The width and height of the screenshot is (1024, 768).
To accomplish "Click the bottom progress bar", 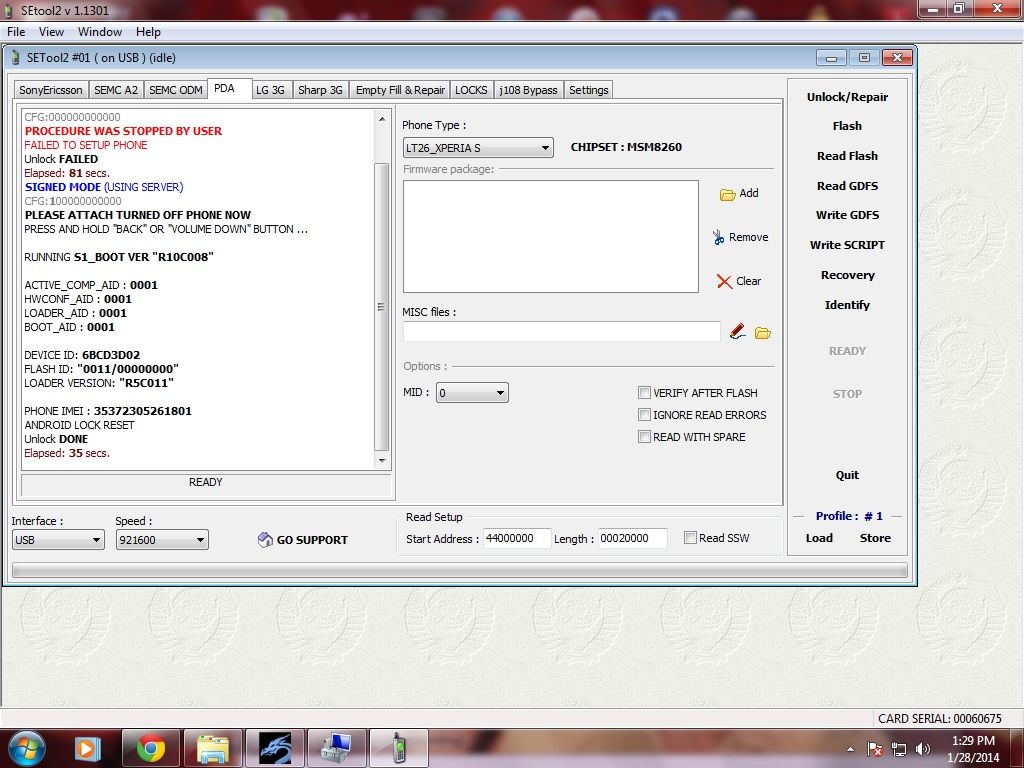I will 460,571.
